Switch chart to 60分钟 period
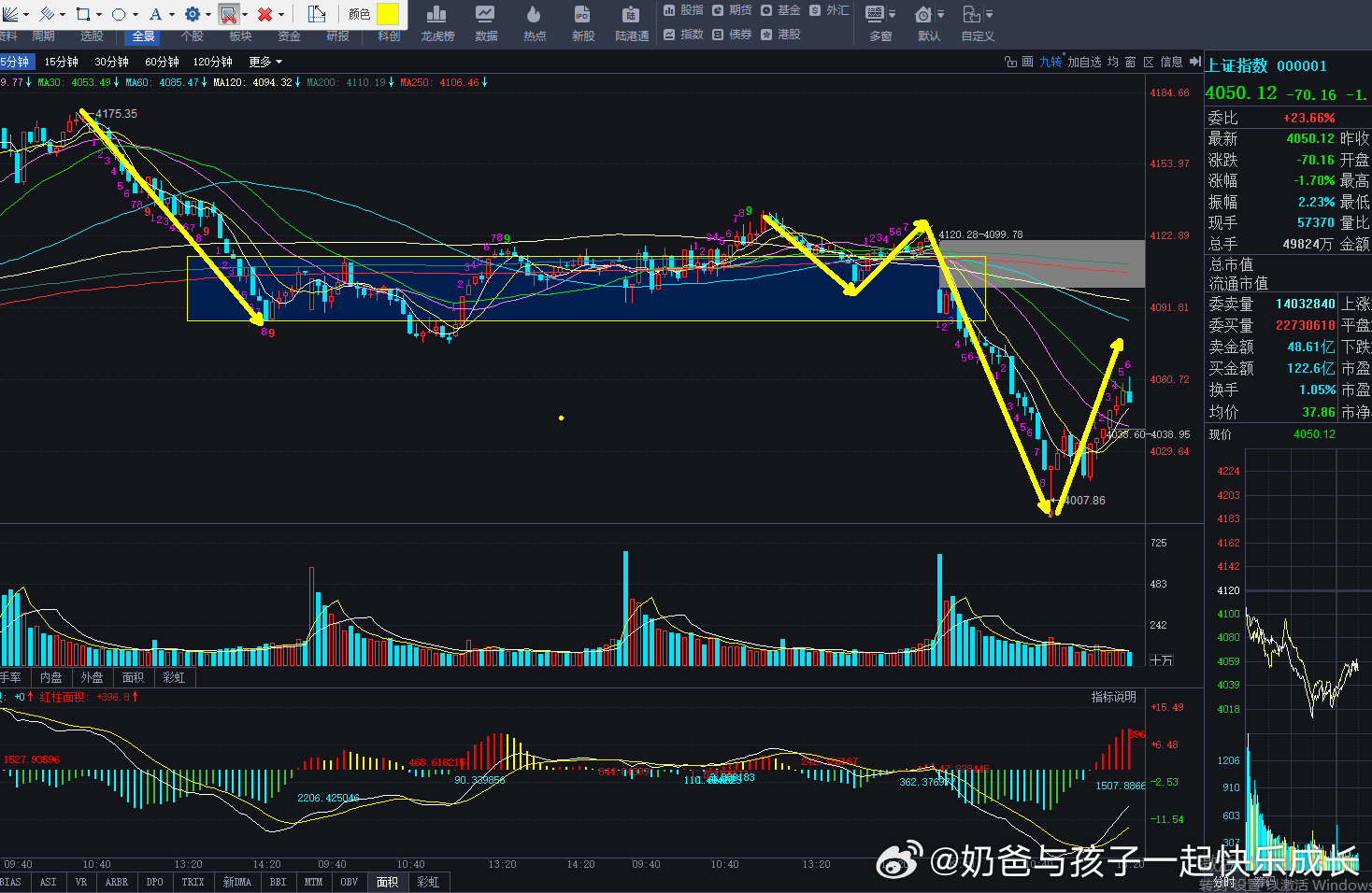This screenshot has height=893, width=1372. pyautogui.click(x=162, y=62)
